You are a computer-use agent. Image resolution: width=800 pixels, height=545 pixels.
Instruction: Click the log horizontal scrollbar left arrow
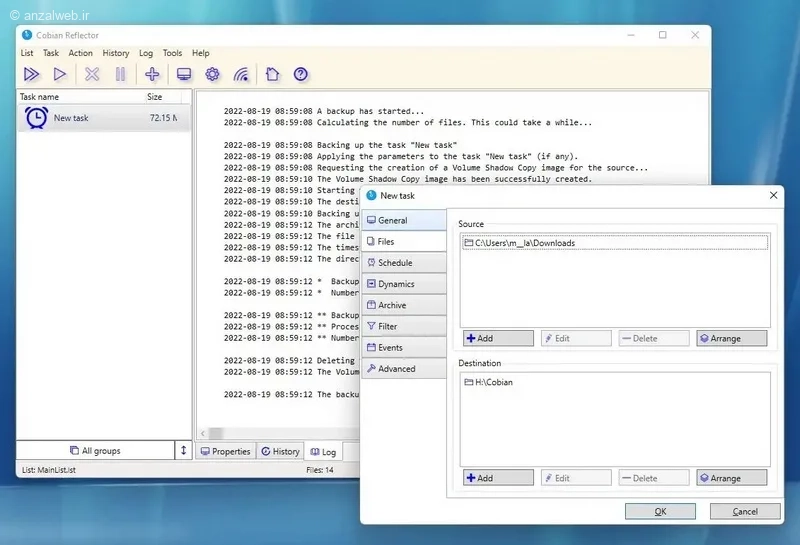coord(203,434)
